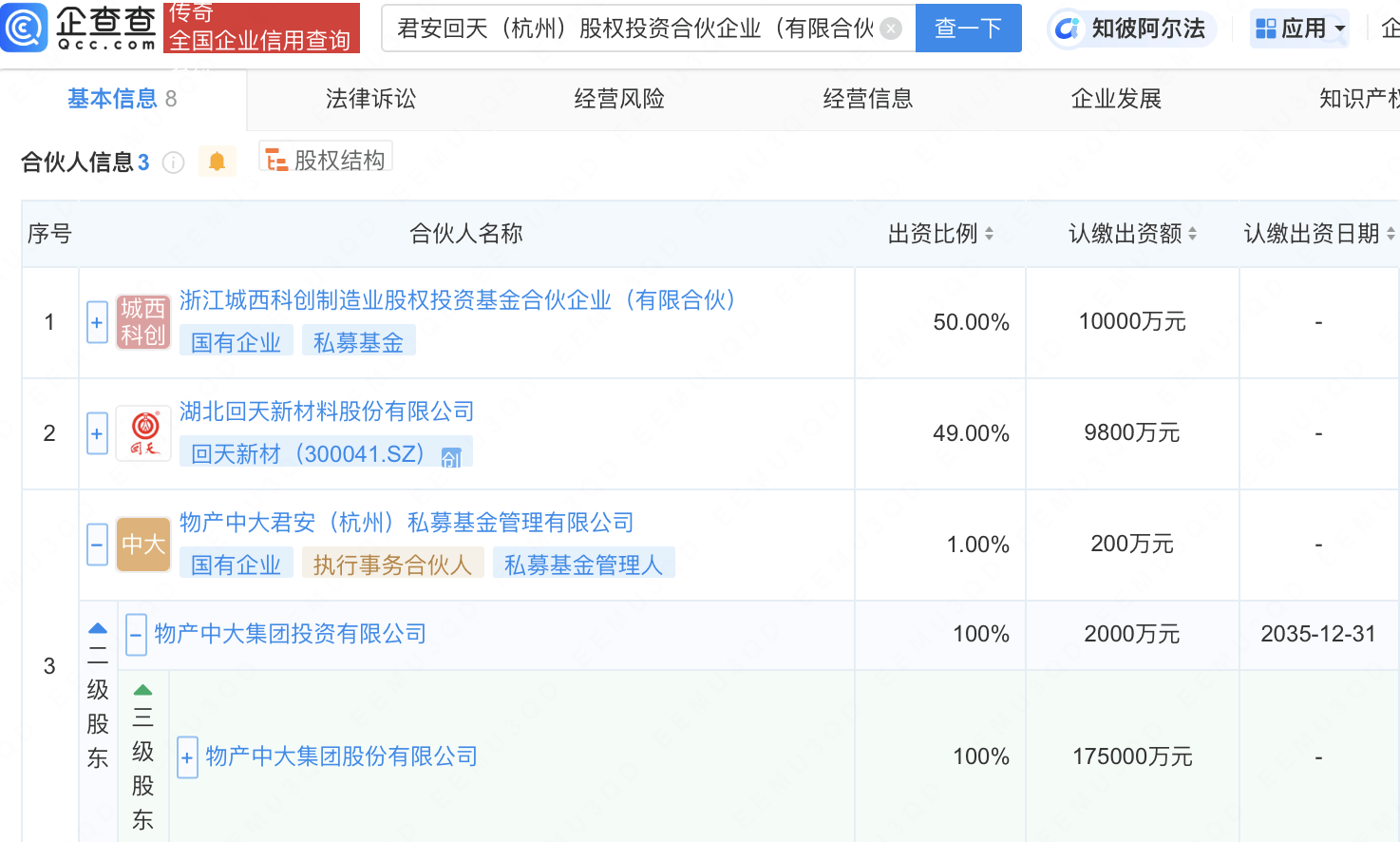The width and height of the screenshot is (1400, 842).
Task: Click 私募基金 tag in row 1
Action: pyautogui.click(x=358, y=342)
